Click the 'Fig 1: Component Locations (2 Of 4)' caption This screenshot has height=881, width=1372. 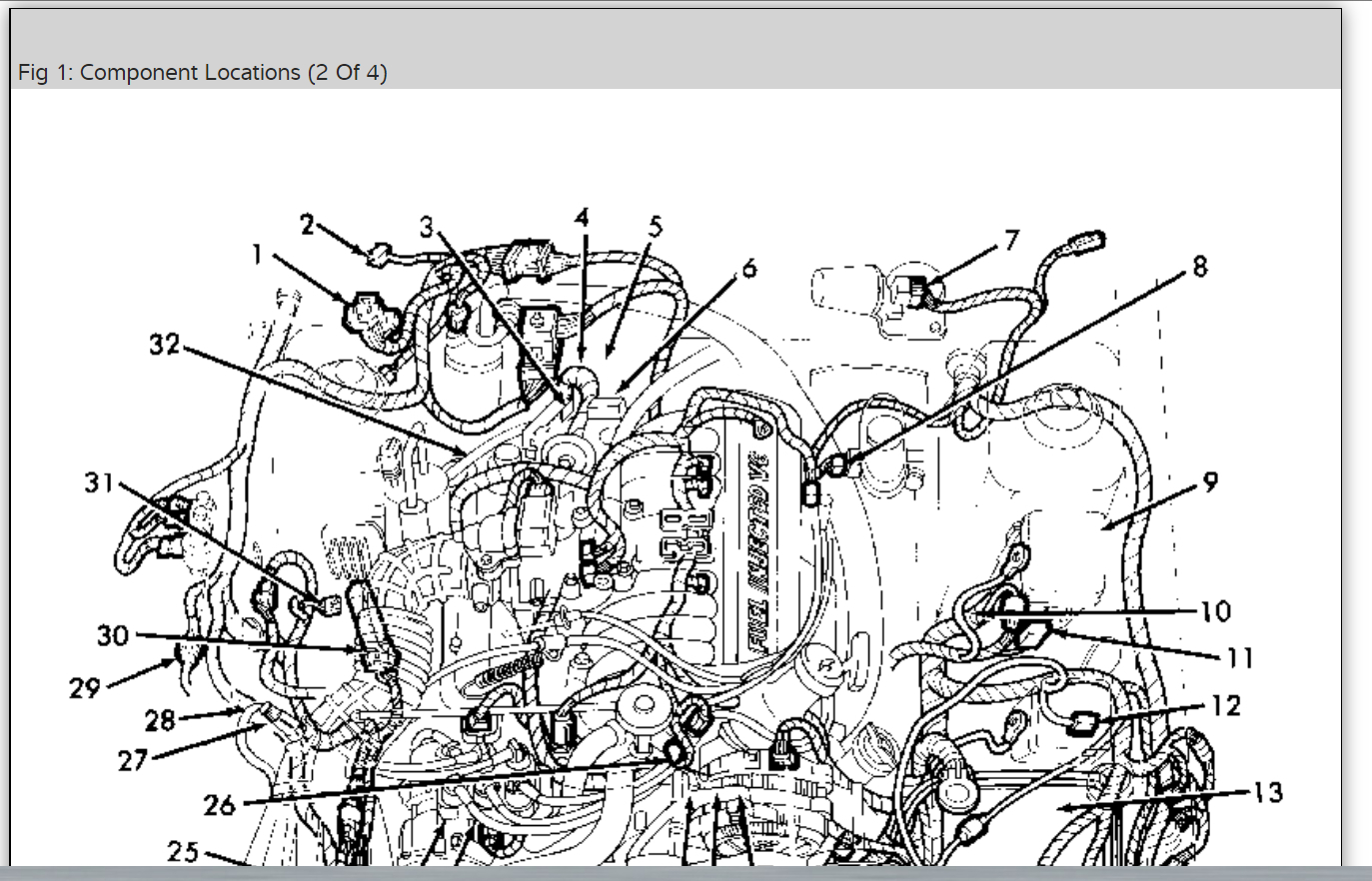pos(202,73)
